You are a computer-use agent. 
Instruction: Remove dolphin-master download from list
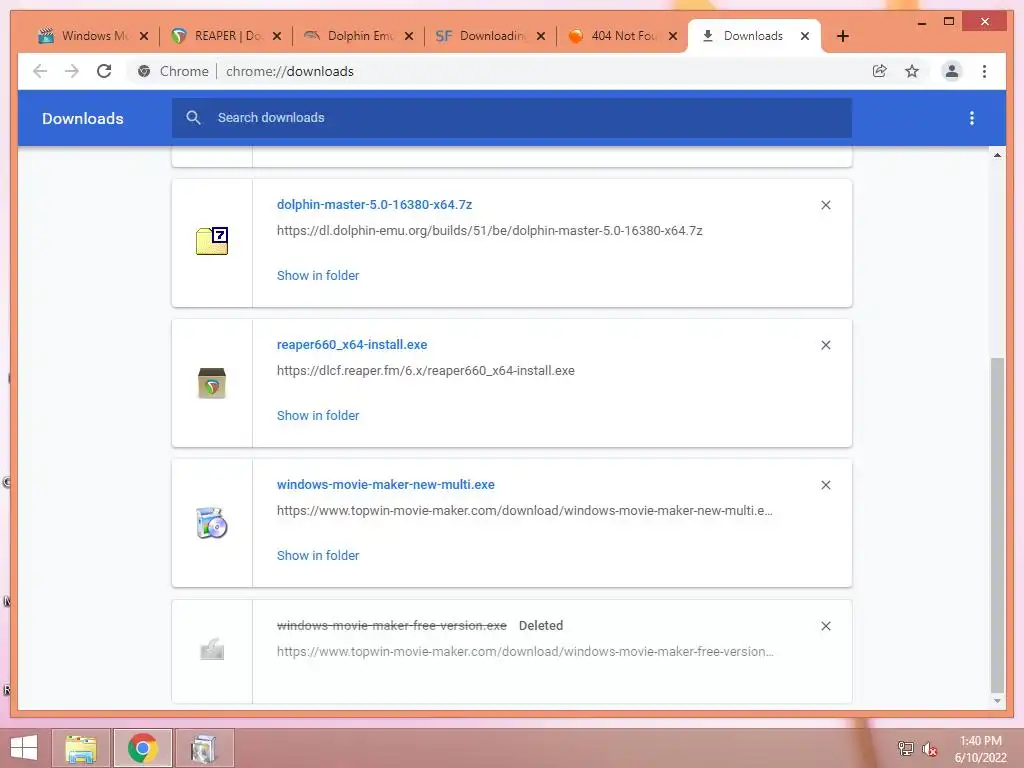825,205
